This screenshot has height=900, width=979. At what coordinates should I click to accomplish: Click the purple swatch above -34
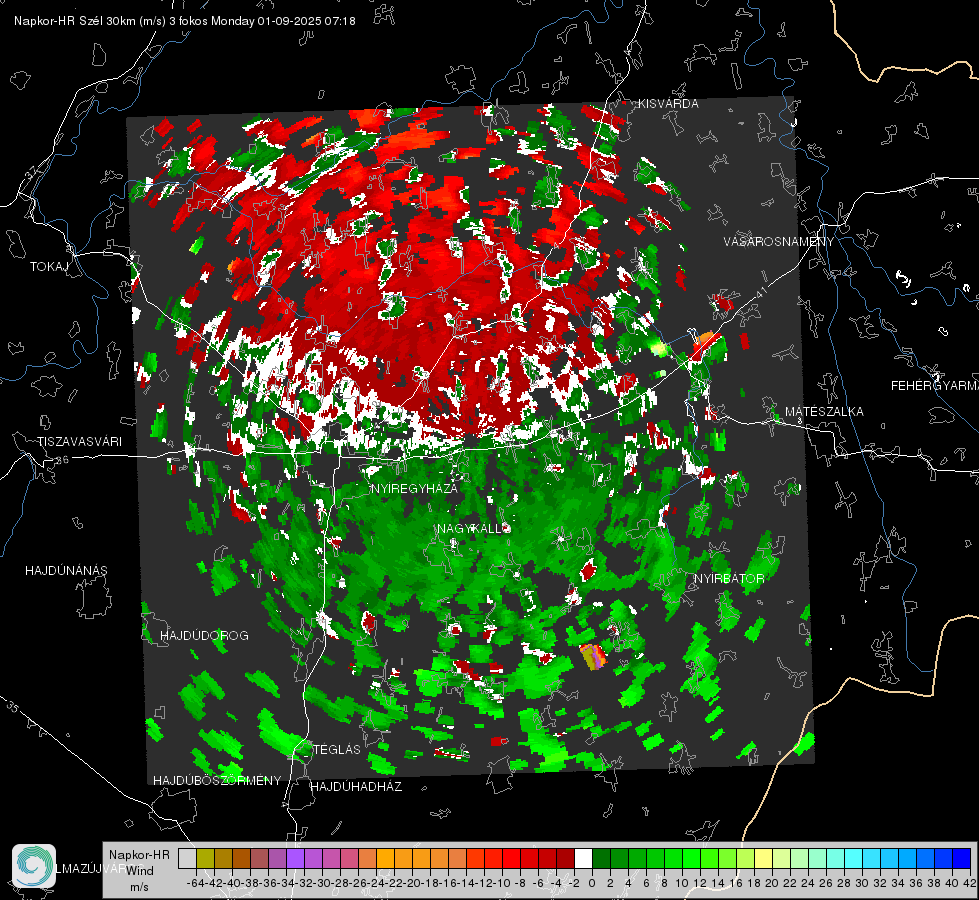295,859
